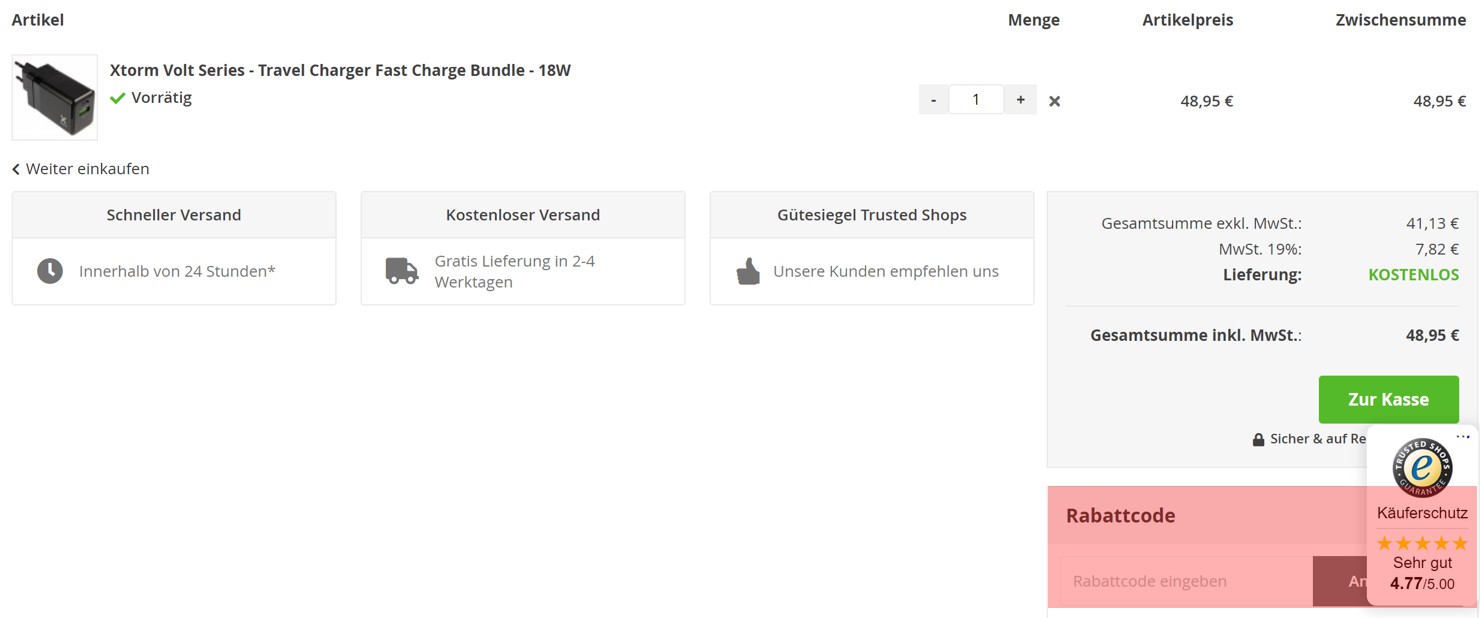The image size is (1480, 618).
Task: Click the 7,82 € MwSt. amount
Action: 1437,249
